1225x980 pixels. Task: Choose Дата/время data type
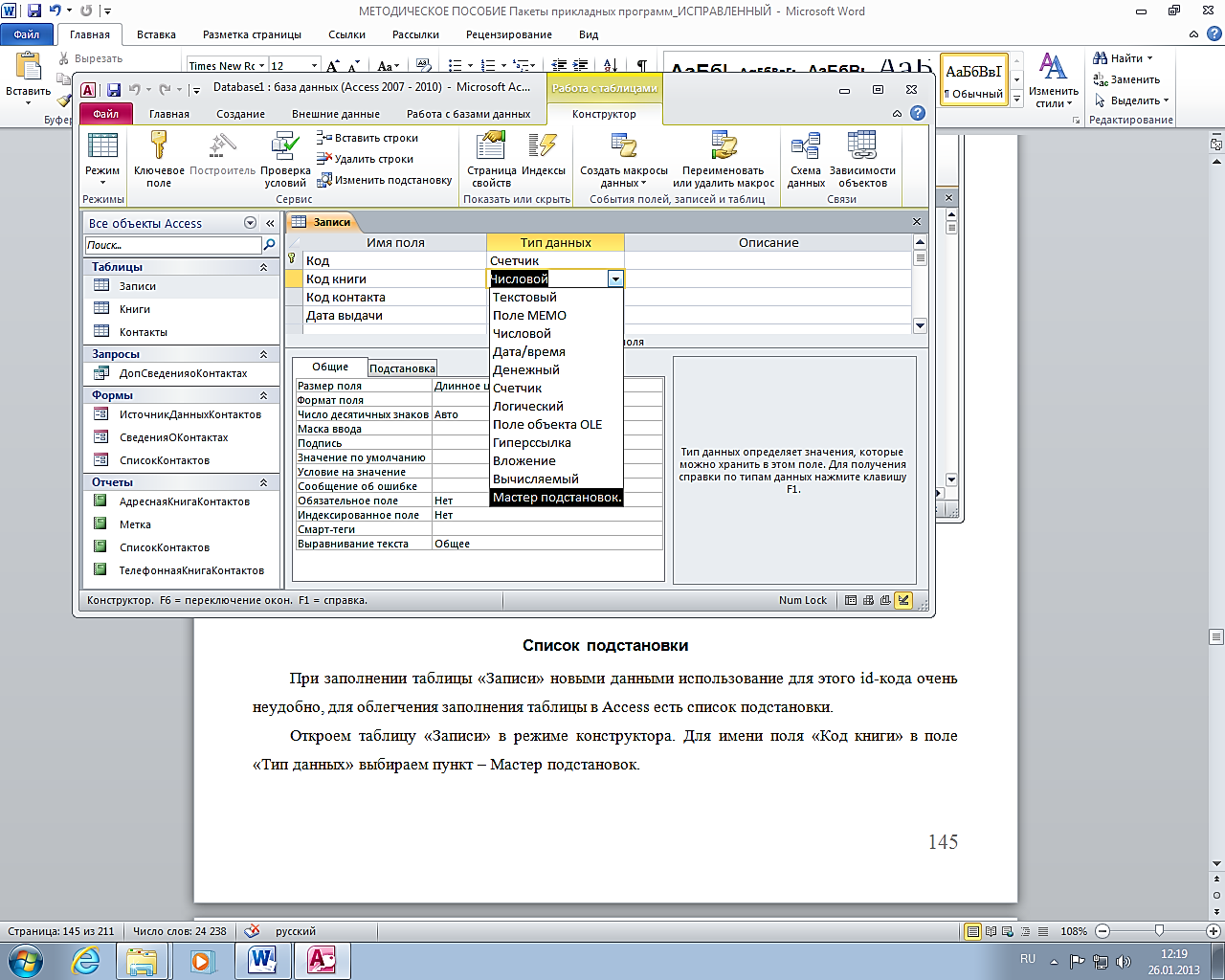click(556, 352)
